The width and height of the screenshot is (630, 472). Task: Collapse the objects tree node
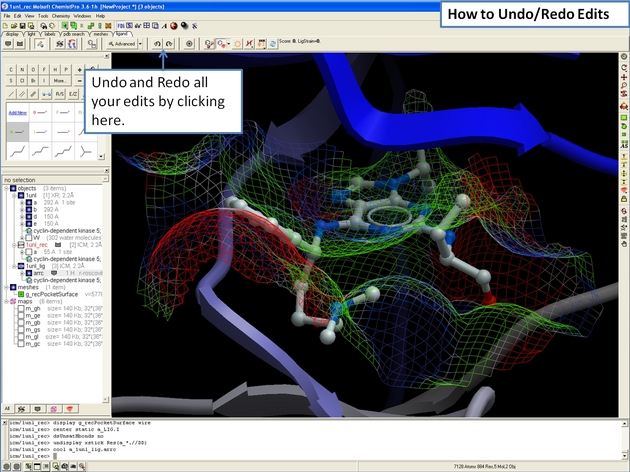5,187
